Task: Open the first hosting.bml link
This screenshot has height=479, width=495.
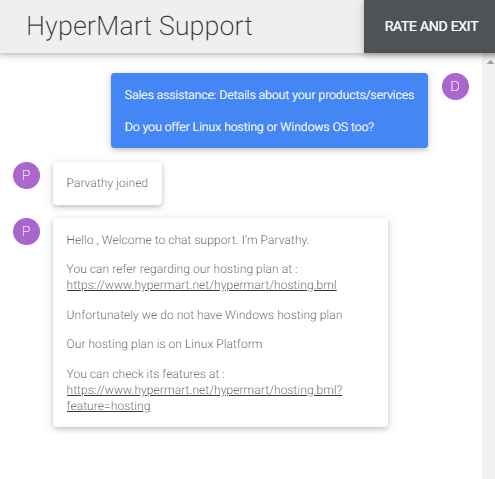Action: pyautogui.click(x=201, y=285)
